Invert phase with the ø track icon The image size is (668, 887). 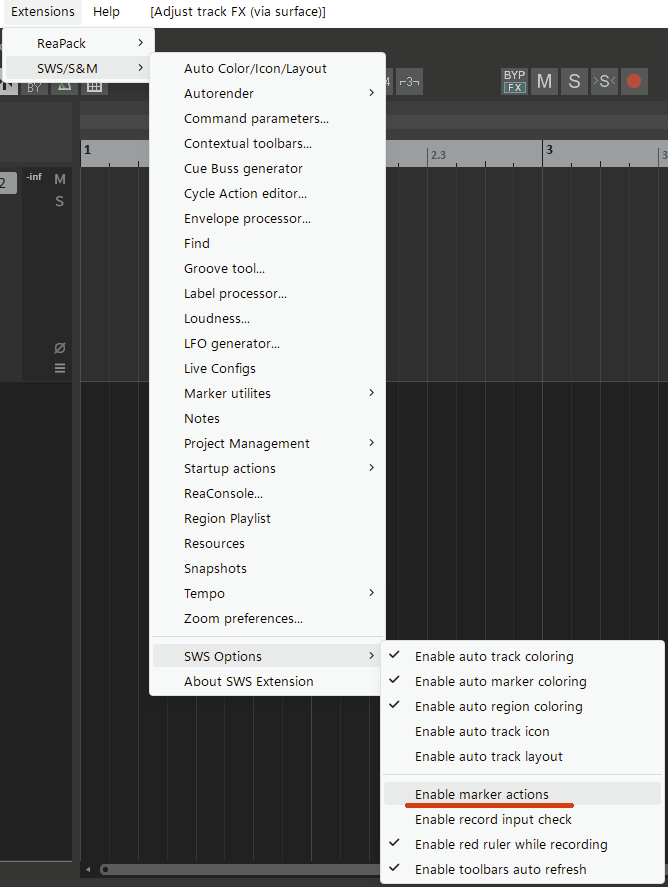tap(59, 348)
